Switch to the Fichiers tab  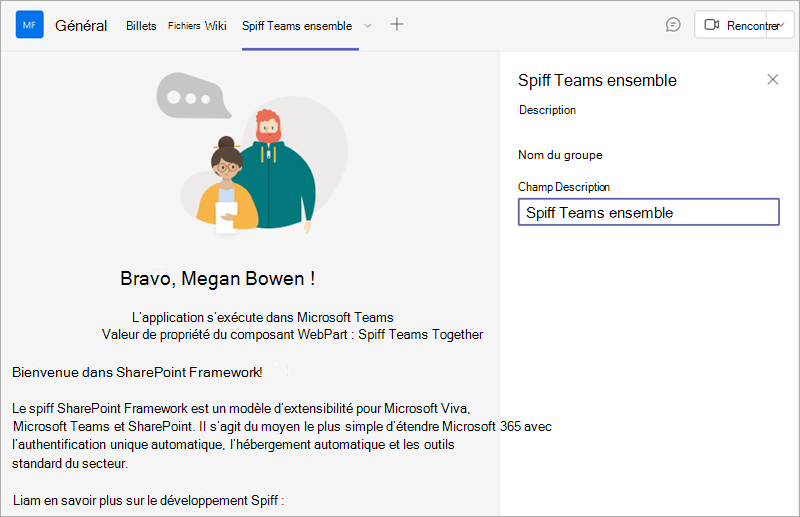[184, 26]
